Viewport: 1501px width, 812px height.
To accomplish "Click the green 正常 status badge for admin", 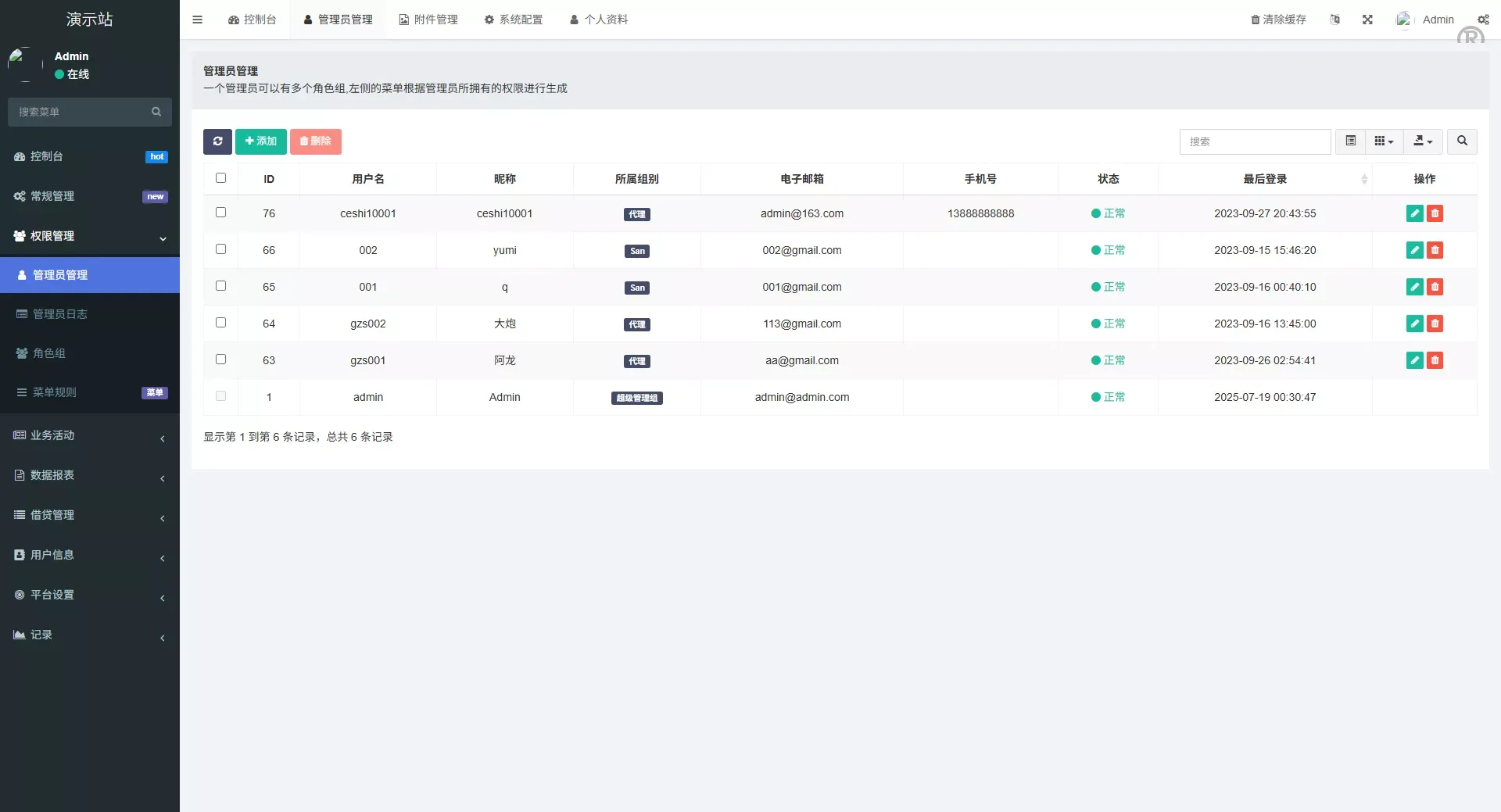I will (x=1108, y=396).
